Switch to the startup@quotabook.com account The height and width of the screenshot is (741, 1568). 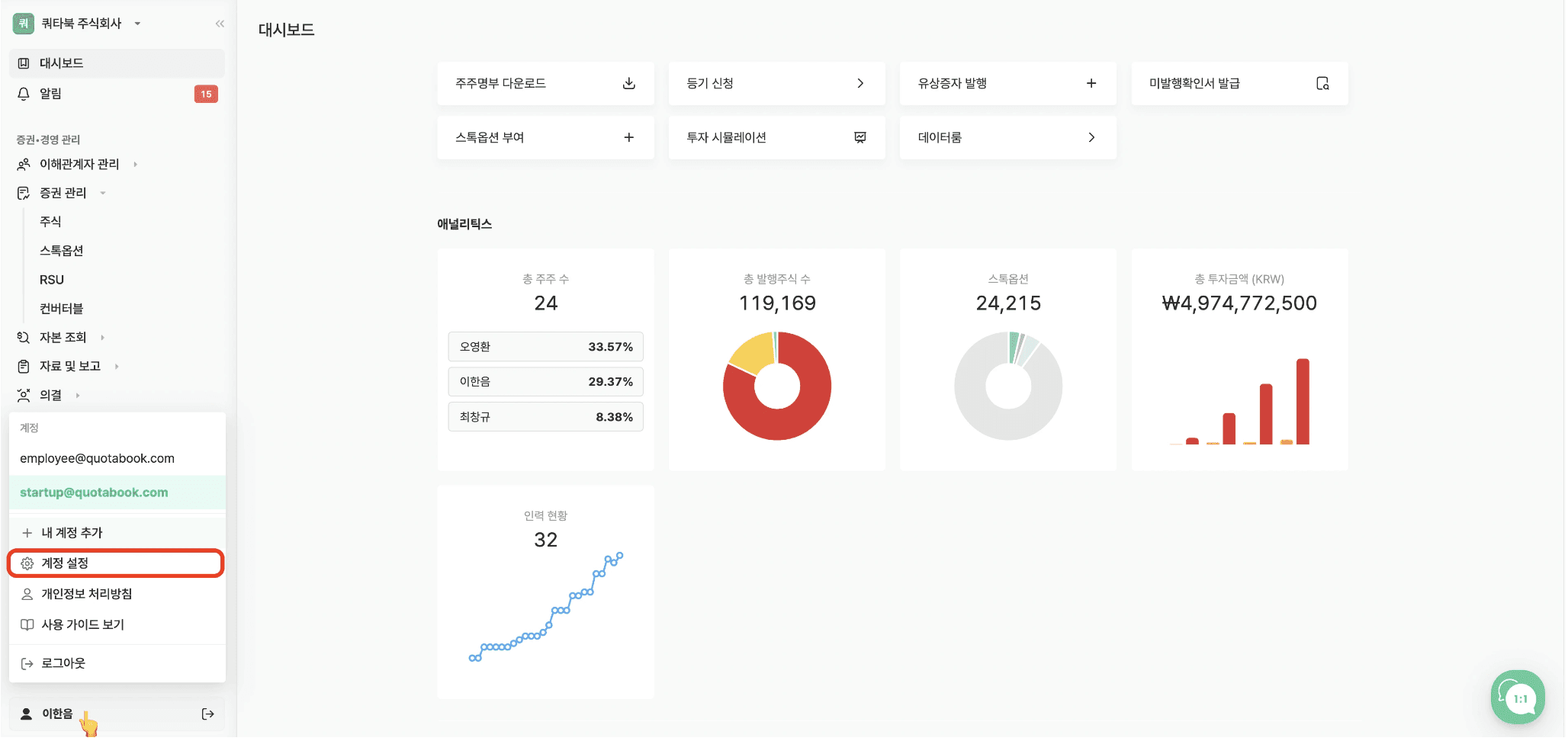click(x=93, y=492)
